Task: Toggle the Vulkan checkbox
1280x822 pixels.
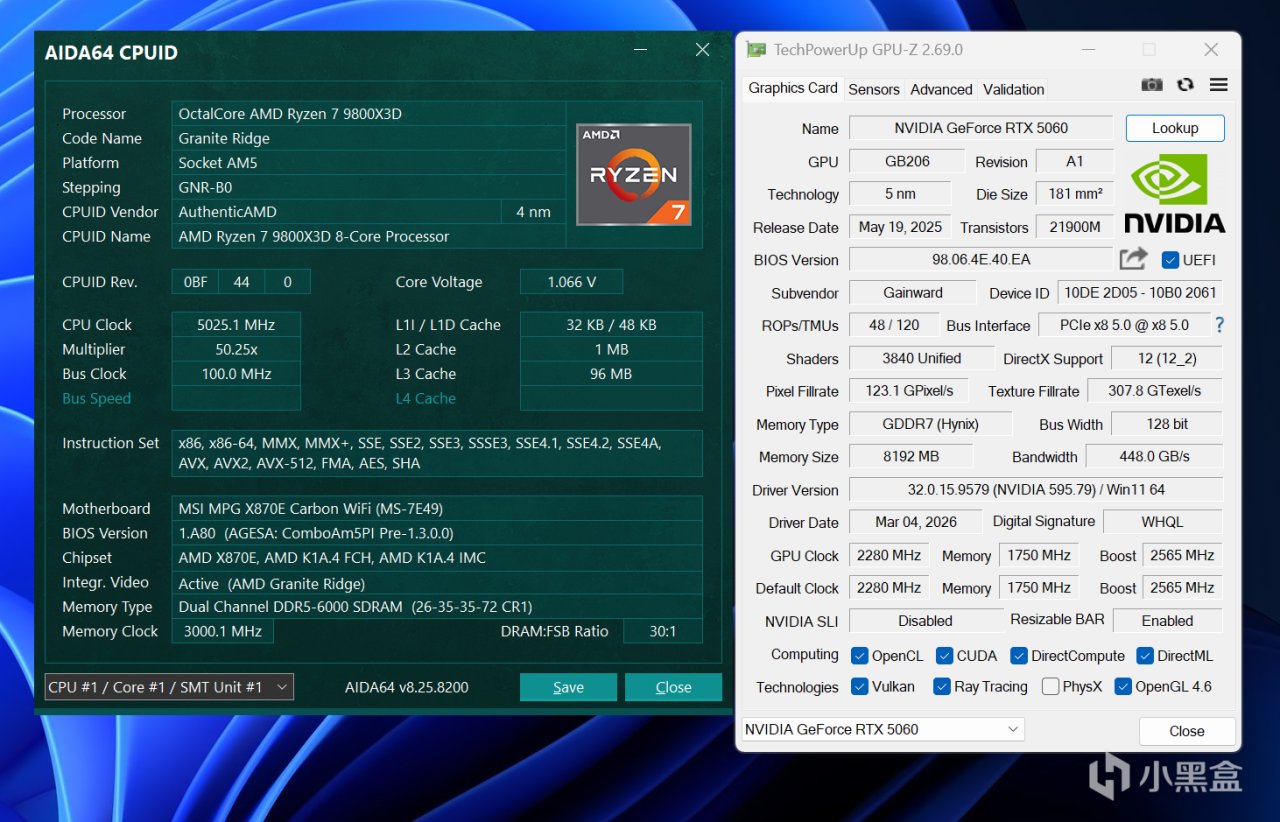Action: (859, 687)
